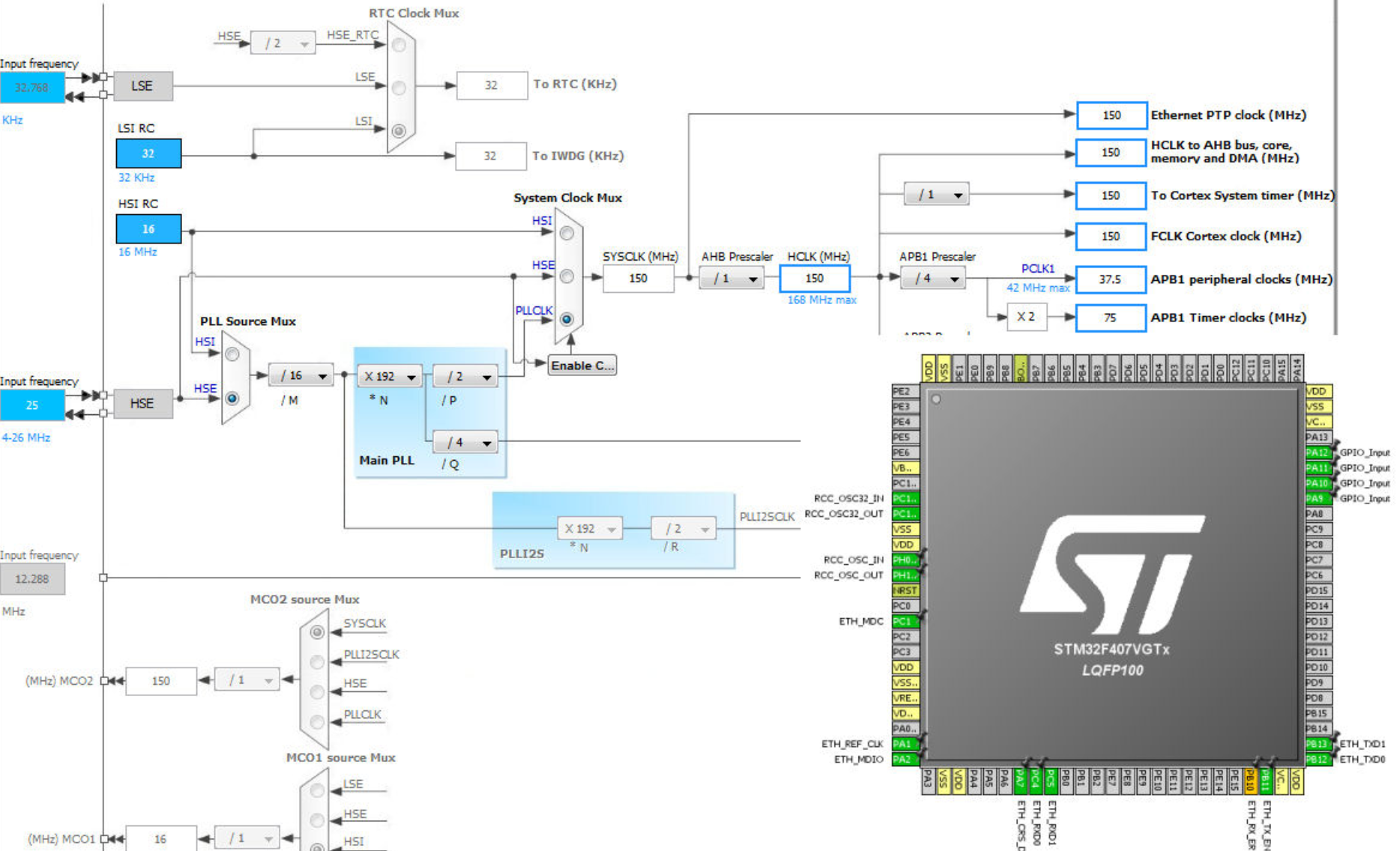Click the LSE oscillator block
Viewport: 1400px width, 851px height.
click(x=142, y=86)
